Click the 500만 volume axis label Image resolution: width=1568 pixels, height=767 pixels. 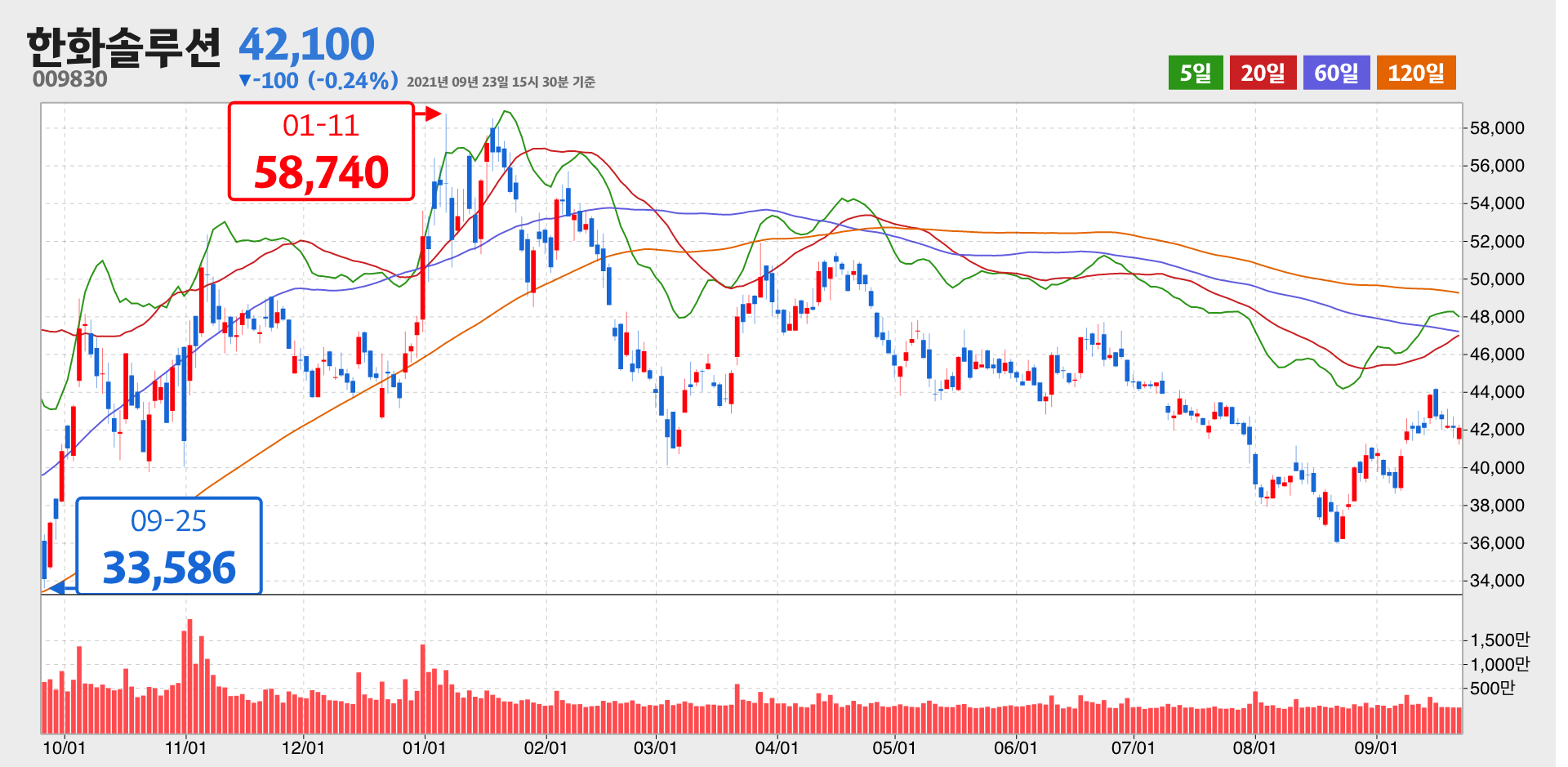click(1492, 688)
